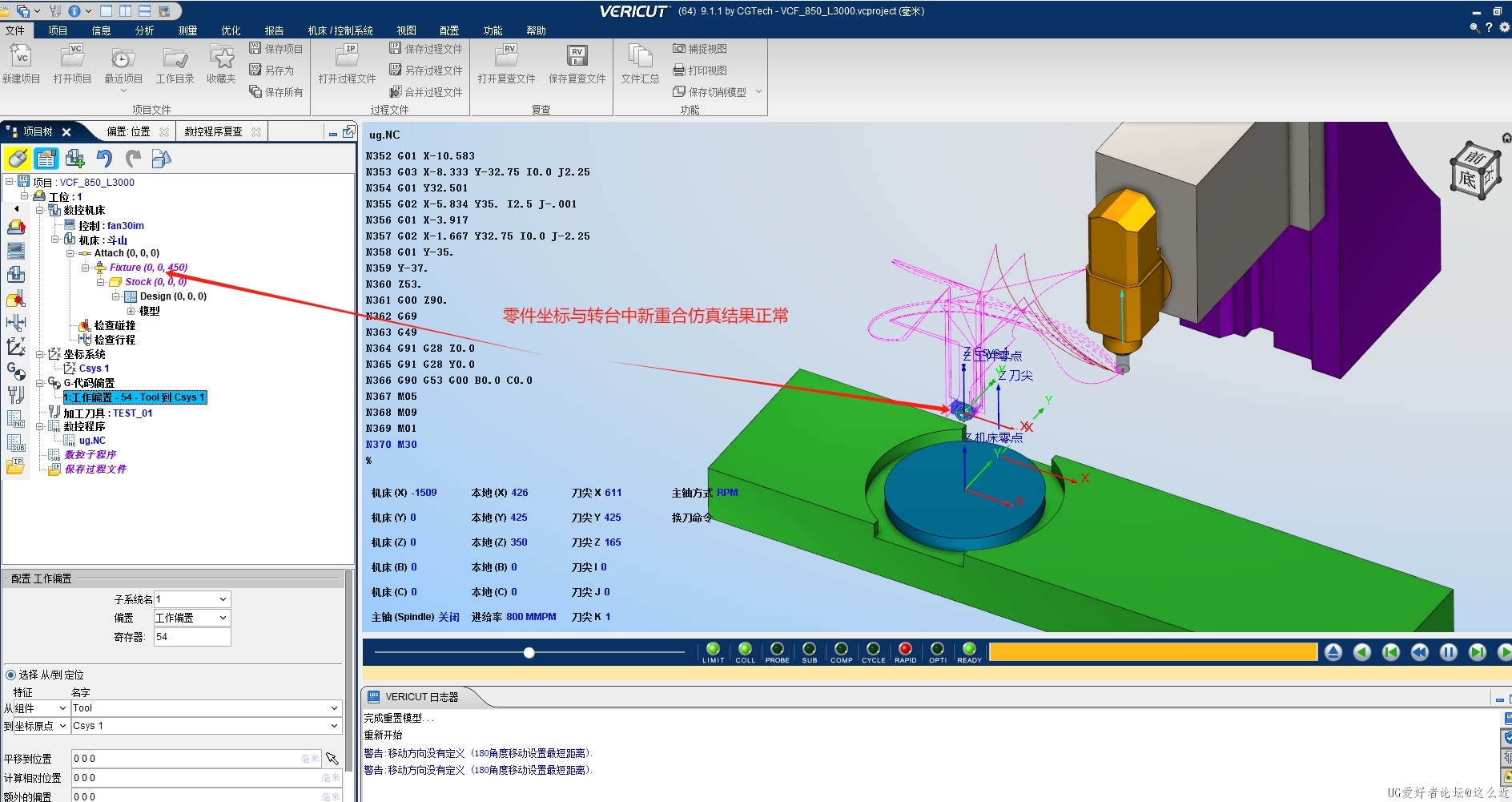Image resolution: width=1512 pixels, height=802 pixels.
Task: Click the add setup icon with green plus
Action: pyautogui.click(x=75, y=159)
